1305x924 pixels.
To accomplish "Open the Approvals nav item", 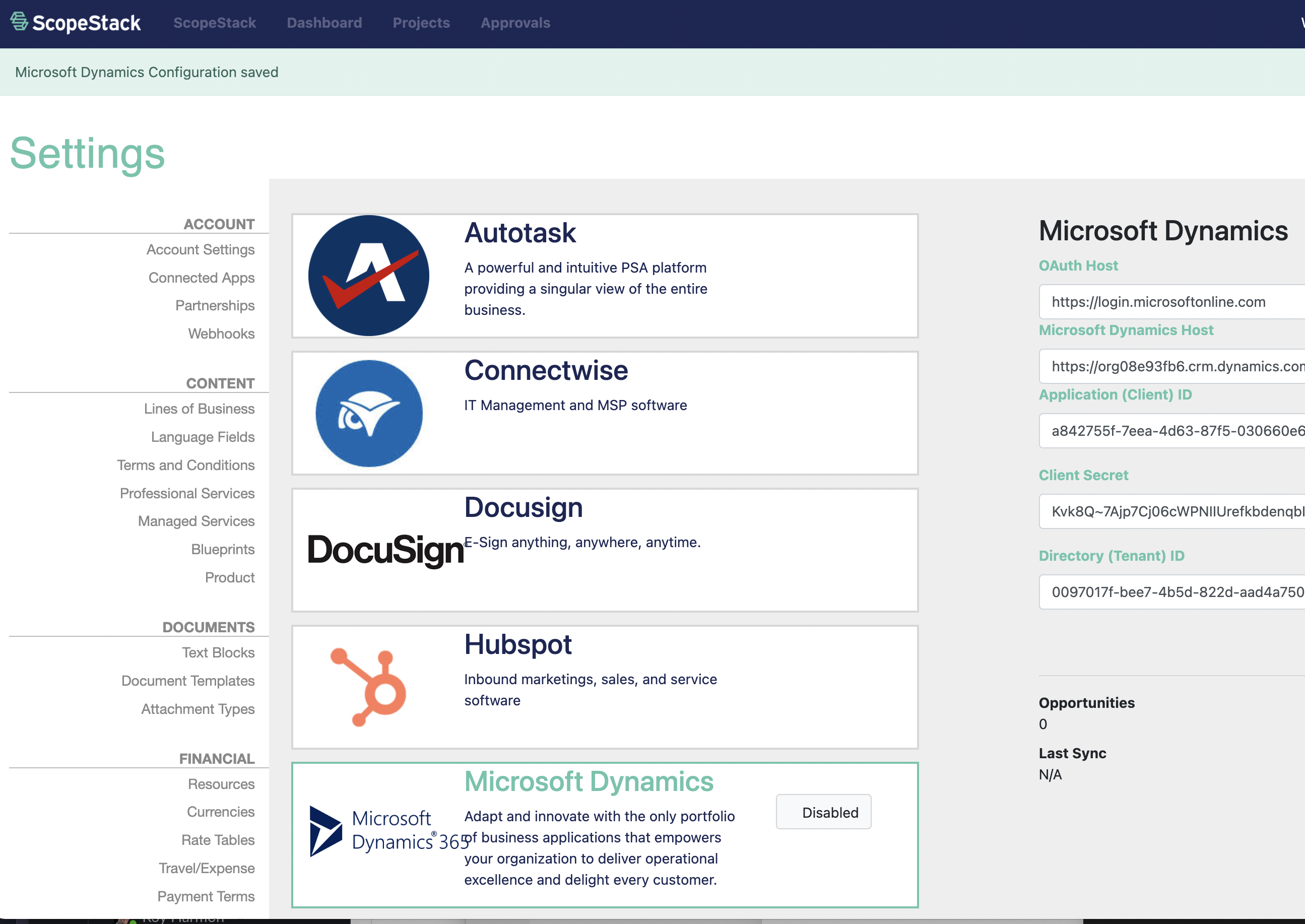I will pos(515,23).
